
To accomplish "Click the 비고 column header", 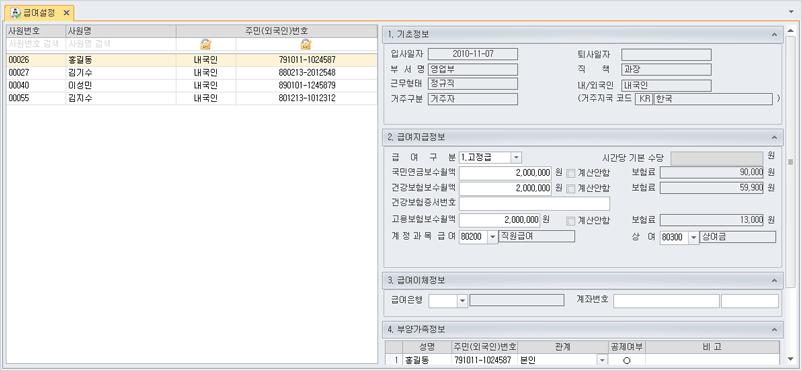I will tap(712, 347).
